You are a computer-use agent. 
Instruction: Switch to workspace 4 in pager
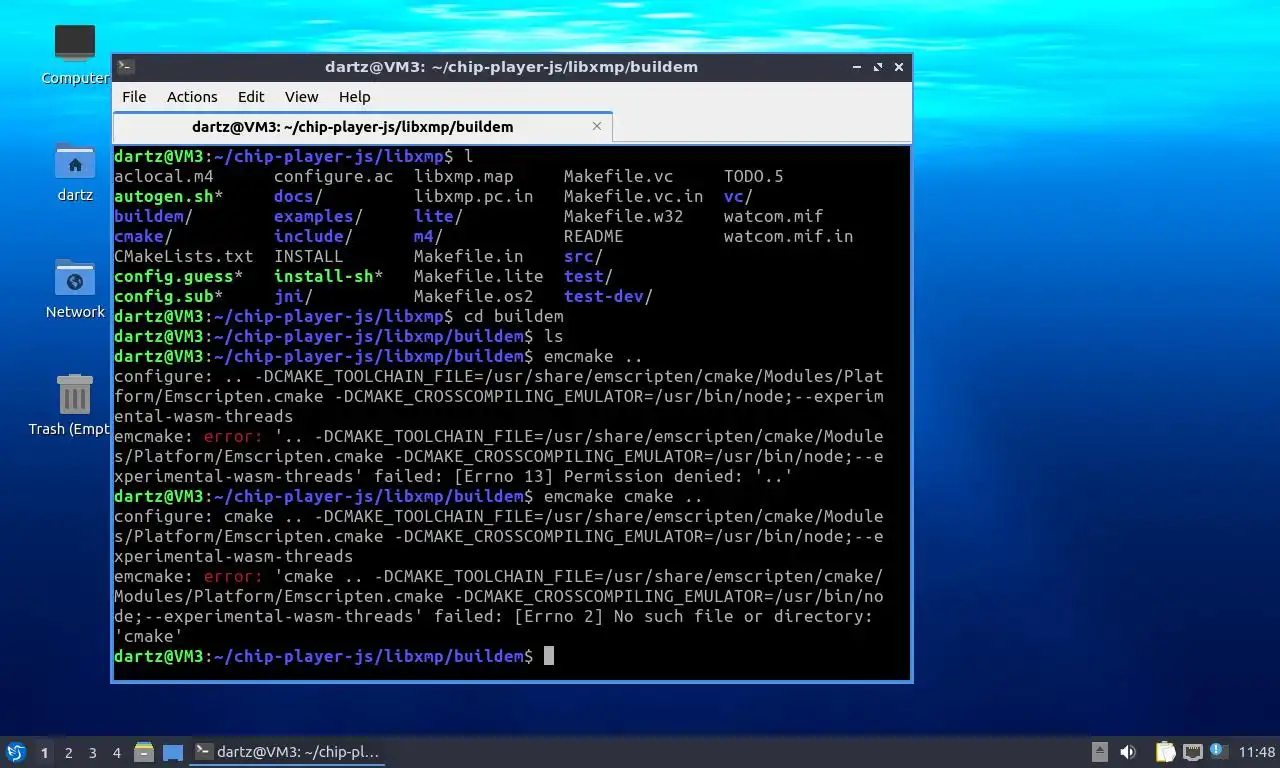117,753
